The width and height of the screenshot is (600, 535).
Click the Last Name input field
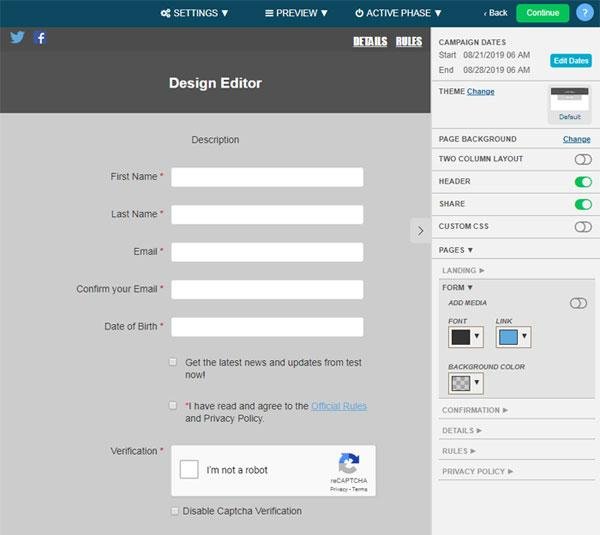coord(267,215)
